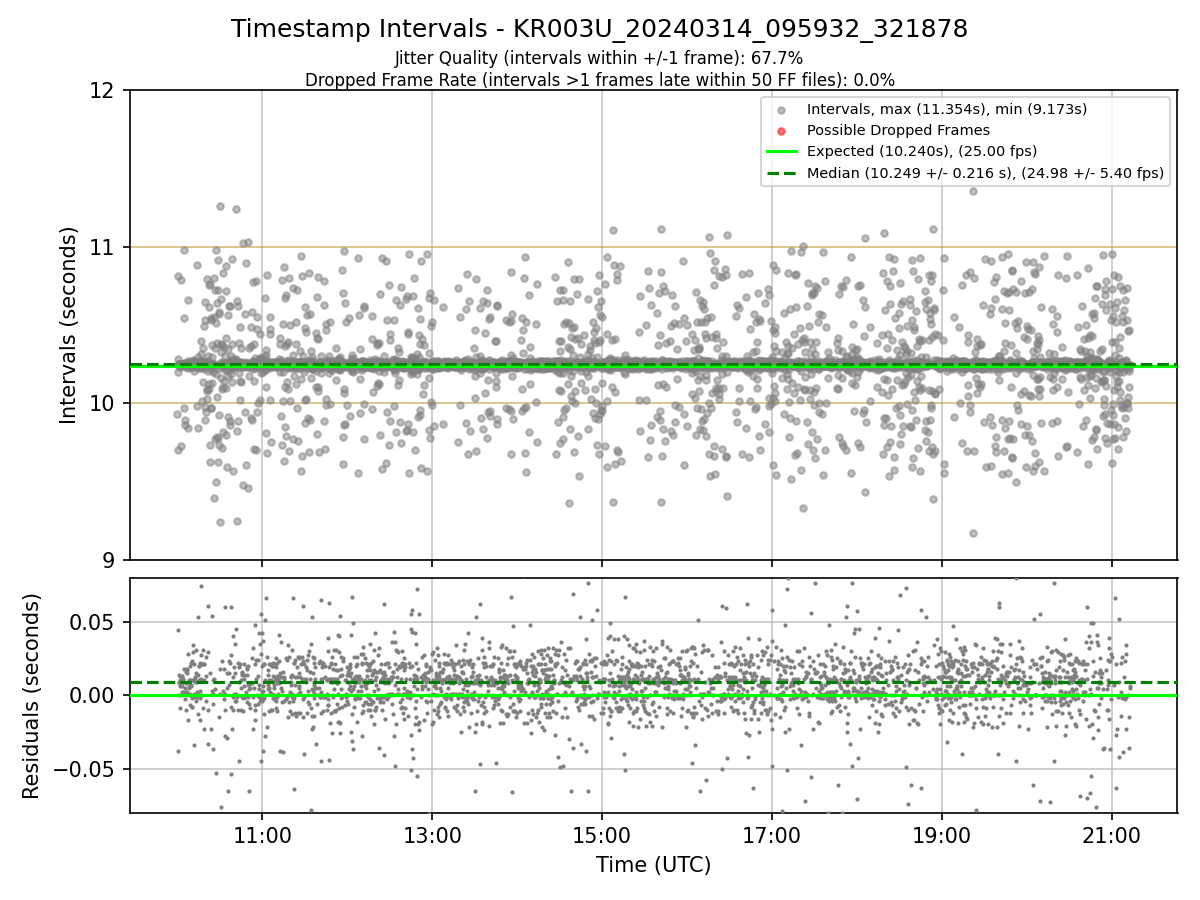Click the dashed green Median legend line sample

pos(782,173)
